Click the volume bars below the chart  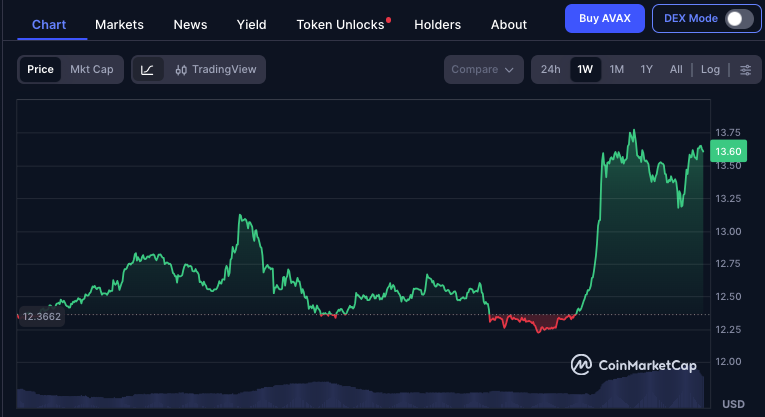[x=360, y=396]
